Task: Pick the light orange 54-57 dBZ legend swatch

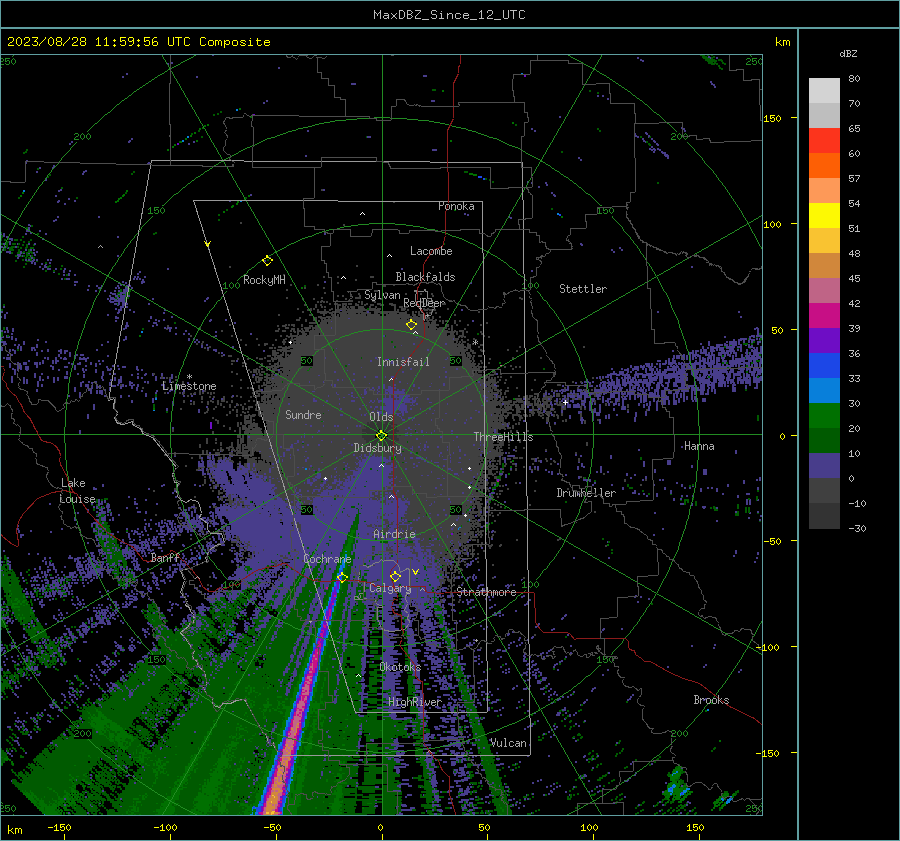Action: 824,191
